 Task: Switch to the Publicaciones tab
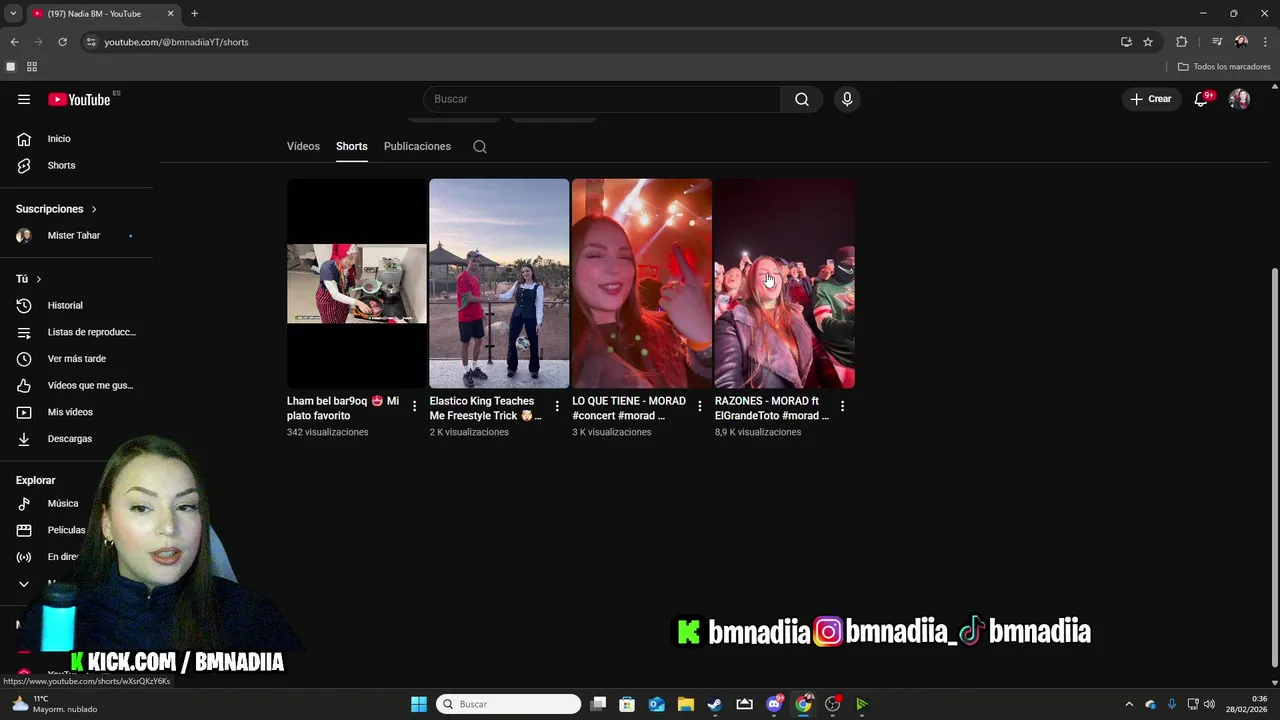[417, 146]
